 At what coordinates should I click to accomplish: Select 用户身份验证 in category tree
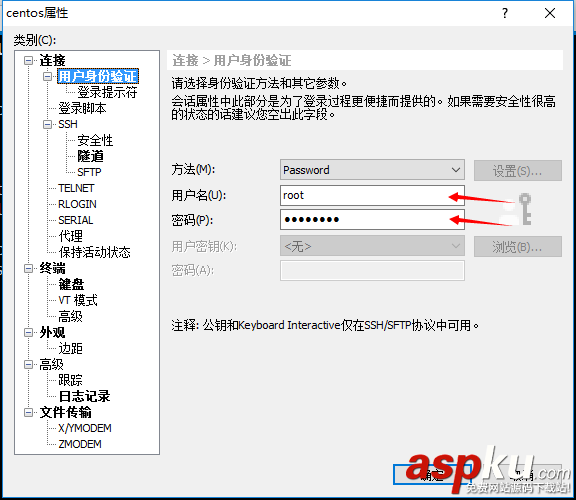click(98, 76)
